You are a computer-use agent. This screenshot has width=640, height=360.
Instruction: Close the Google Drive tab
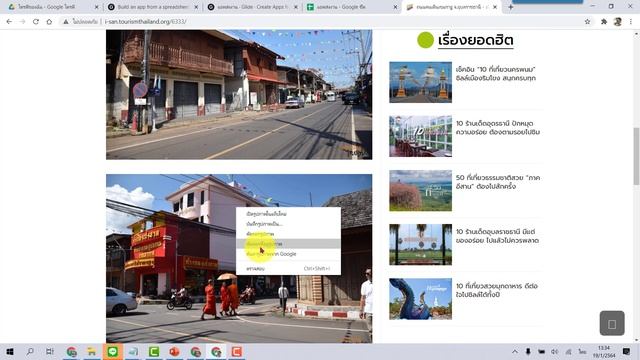97,7
